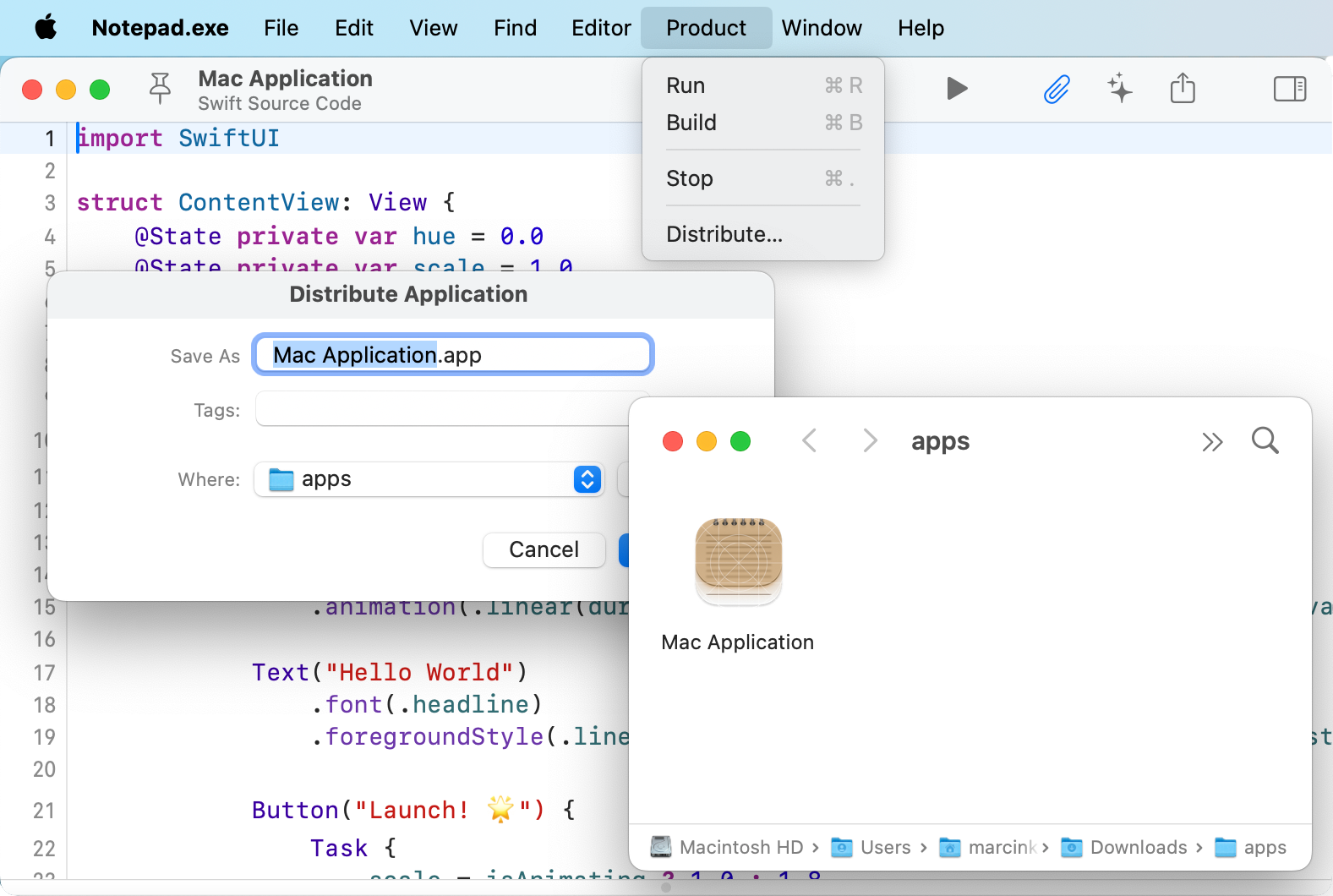Viewport: 1333px width, 896px height.
Task: Open the Apple menu
Action: pos(46,28)
